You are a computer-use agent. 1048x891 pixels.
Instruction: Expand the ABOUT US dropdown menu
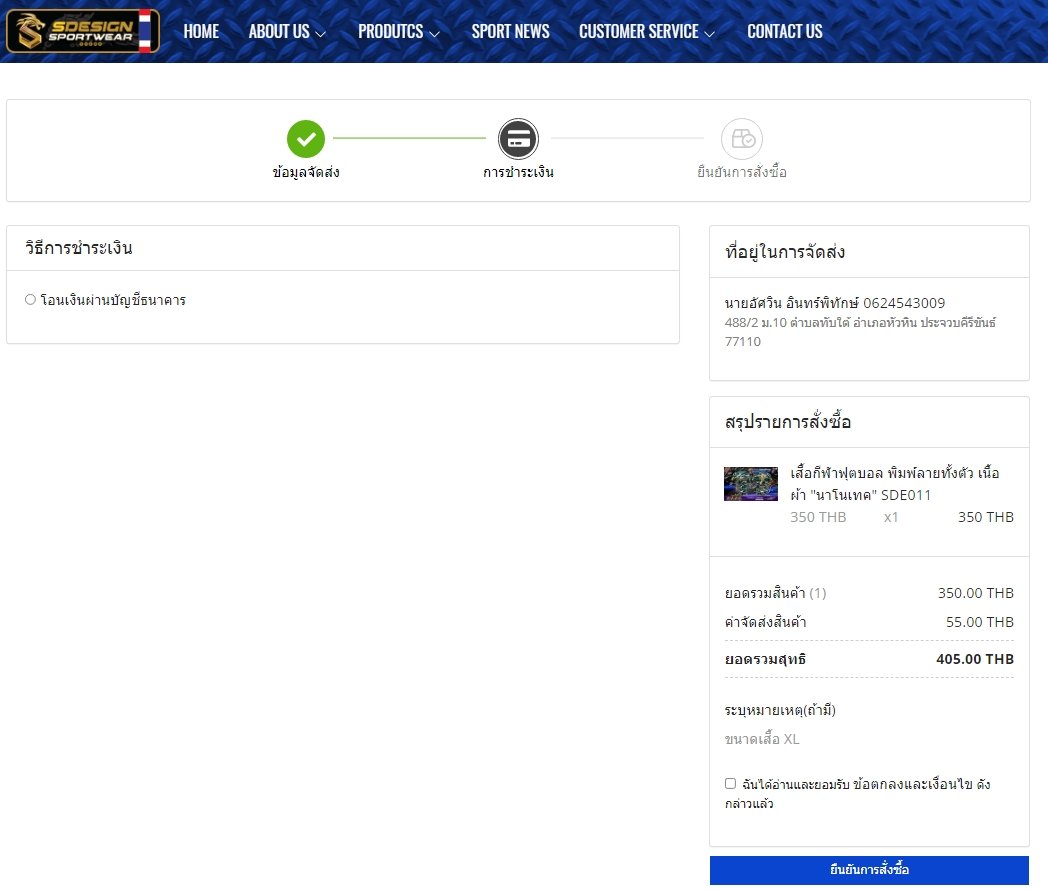pos(287,32)
